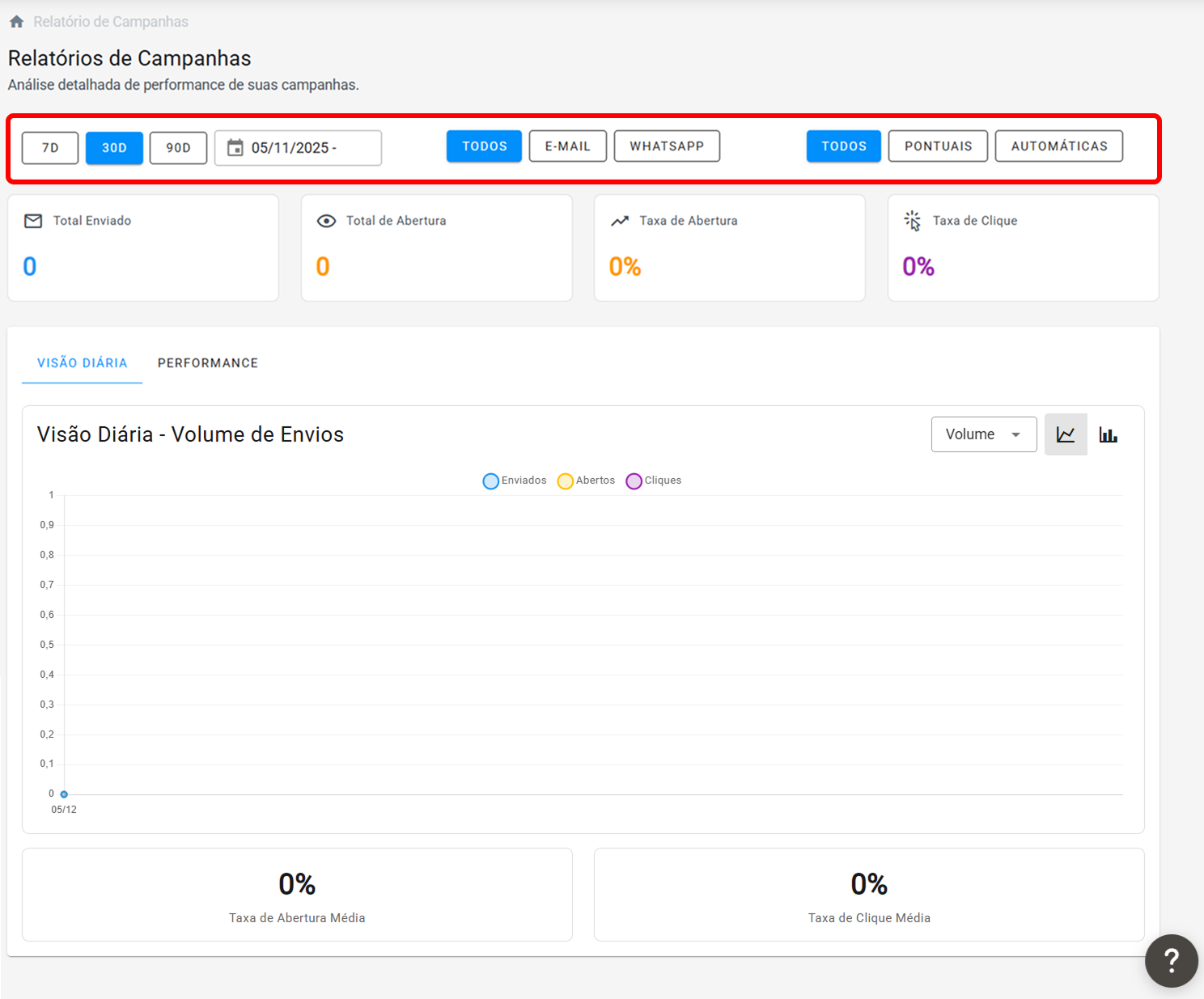The width and height of the screenshot is (1204, 999).
Task: Toggle Cliques series in chart legend
Action: [654, 480]
